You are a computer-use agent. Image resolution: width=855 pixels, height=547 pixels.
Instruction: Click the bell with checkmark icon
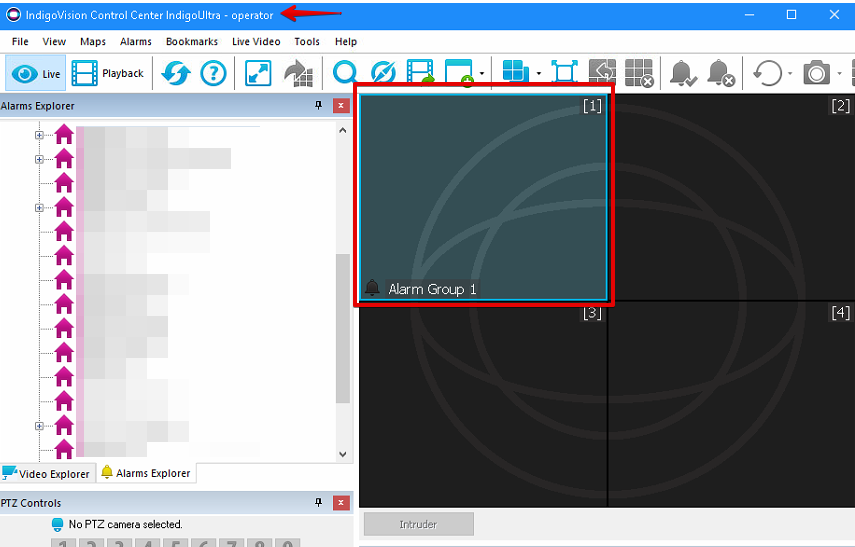[x=683, y=73]
